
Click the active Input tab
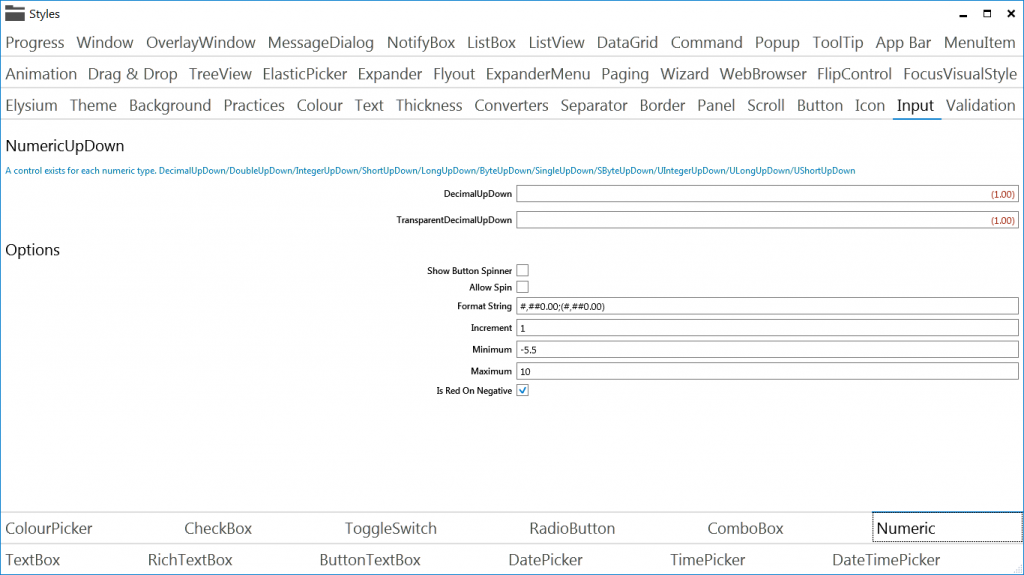(916, 105)
